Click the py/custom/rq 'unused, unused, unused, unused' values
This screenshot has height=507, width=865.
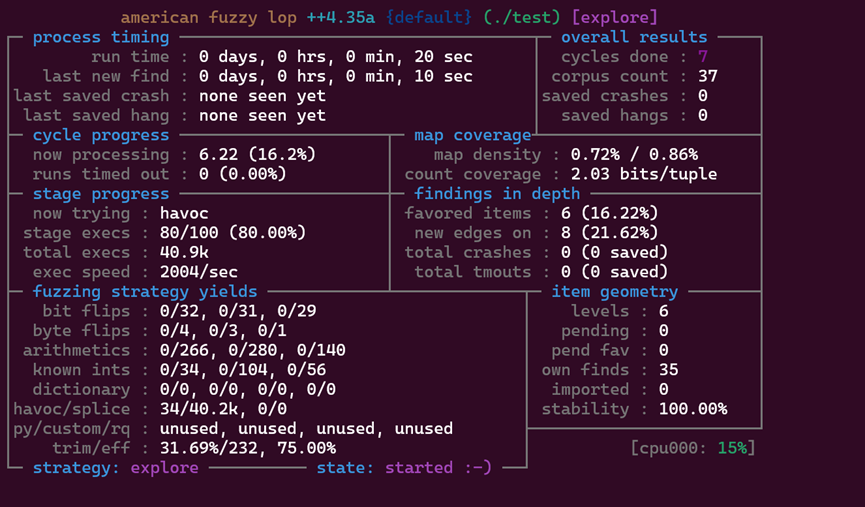click(306, 429)
